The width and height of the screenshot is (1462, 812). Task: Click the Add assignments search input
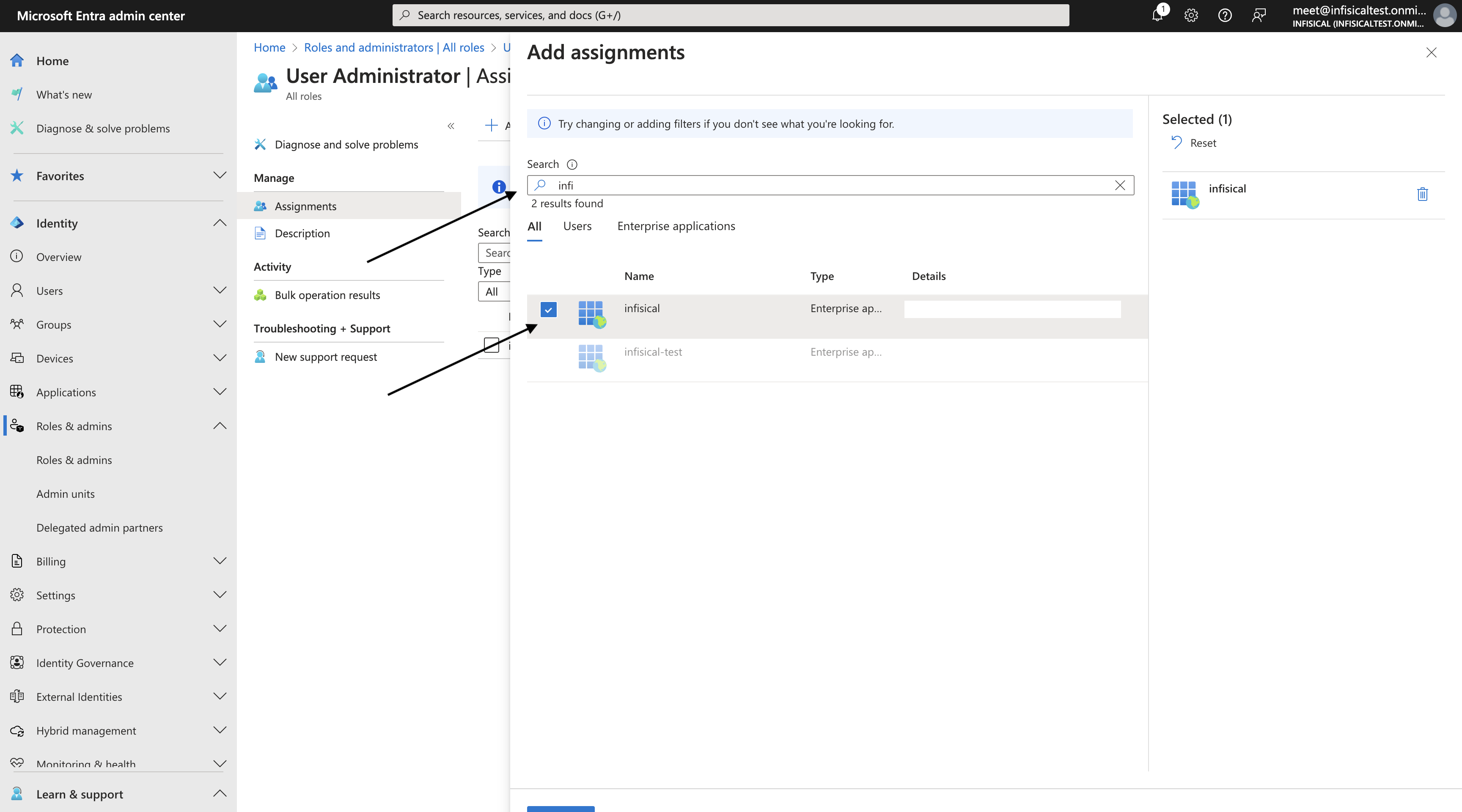(x=830, y=186)
